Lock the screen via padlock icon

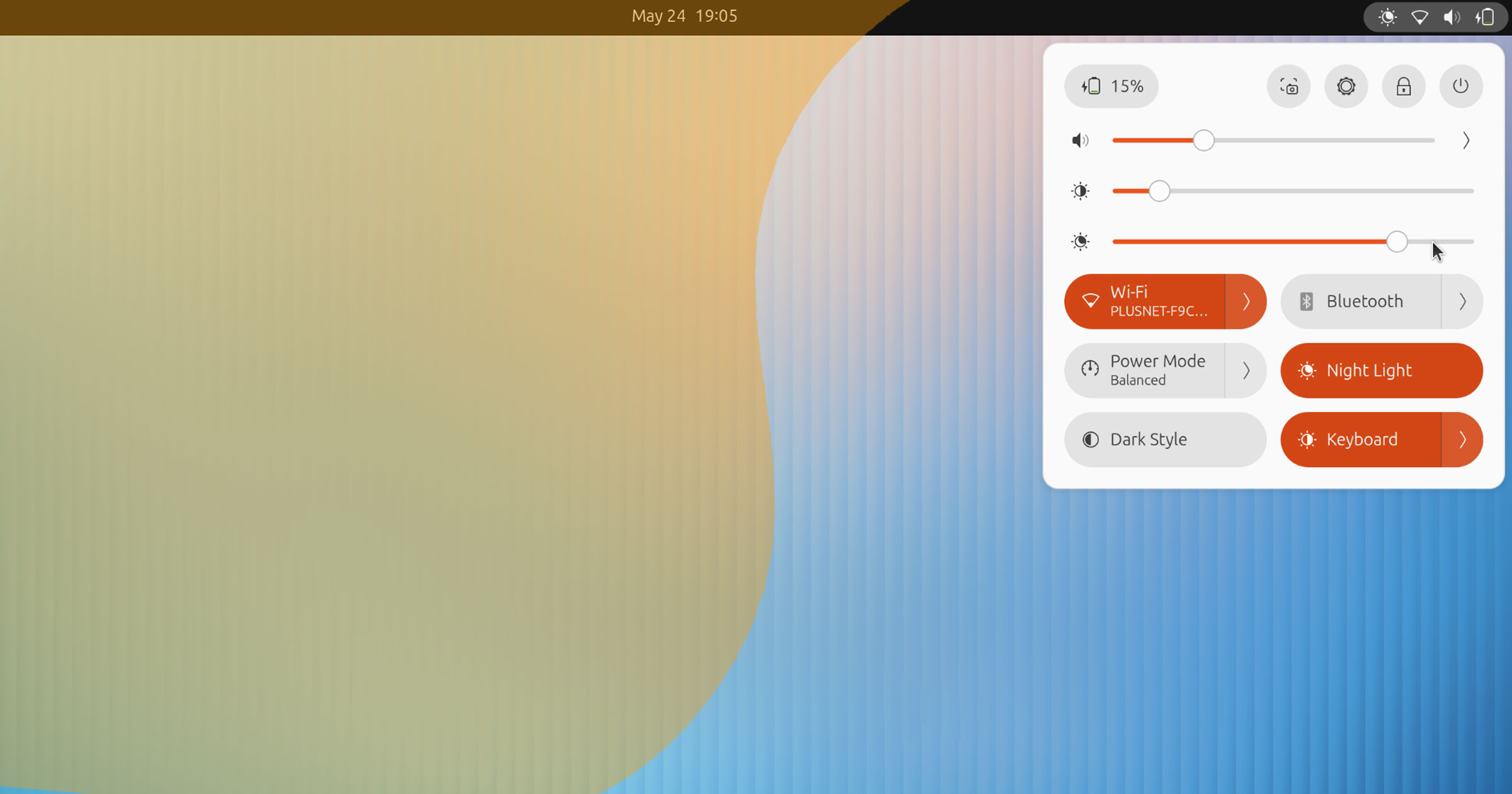[1404, 86]
